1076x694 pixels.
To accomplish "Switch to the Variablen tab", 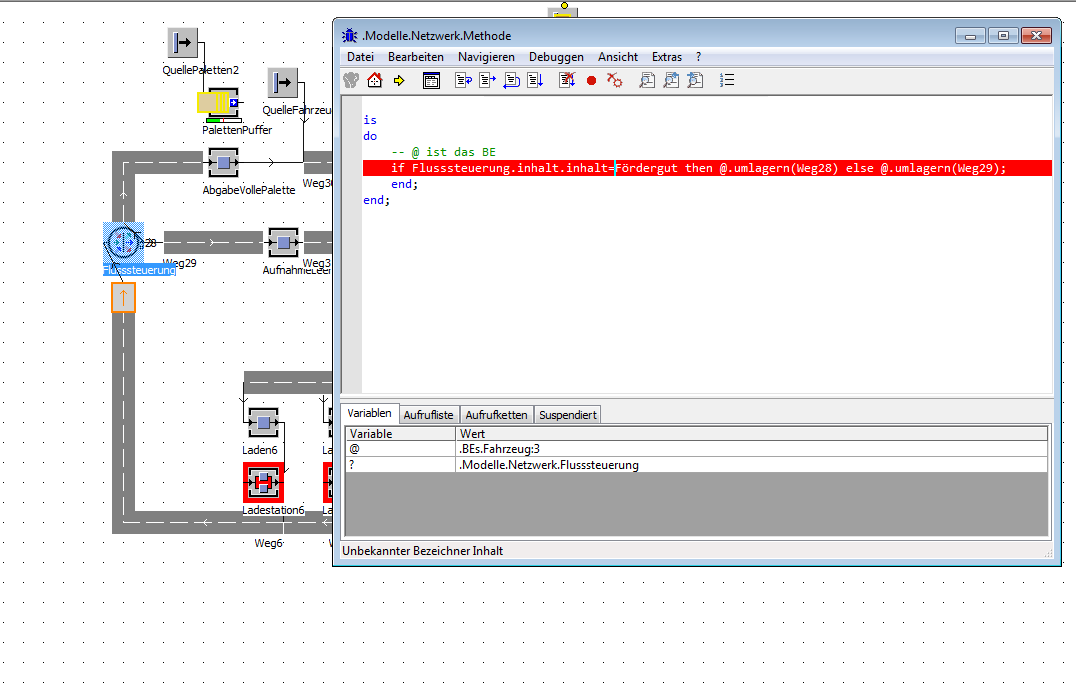I will tap(369, 413).
